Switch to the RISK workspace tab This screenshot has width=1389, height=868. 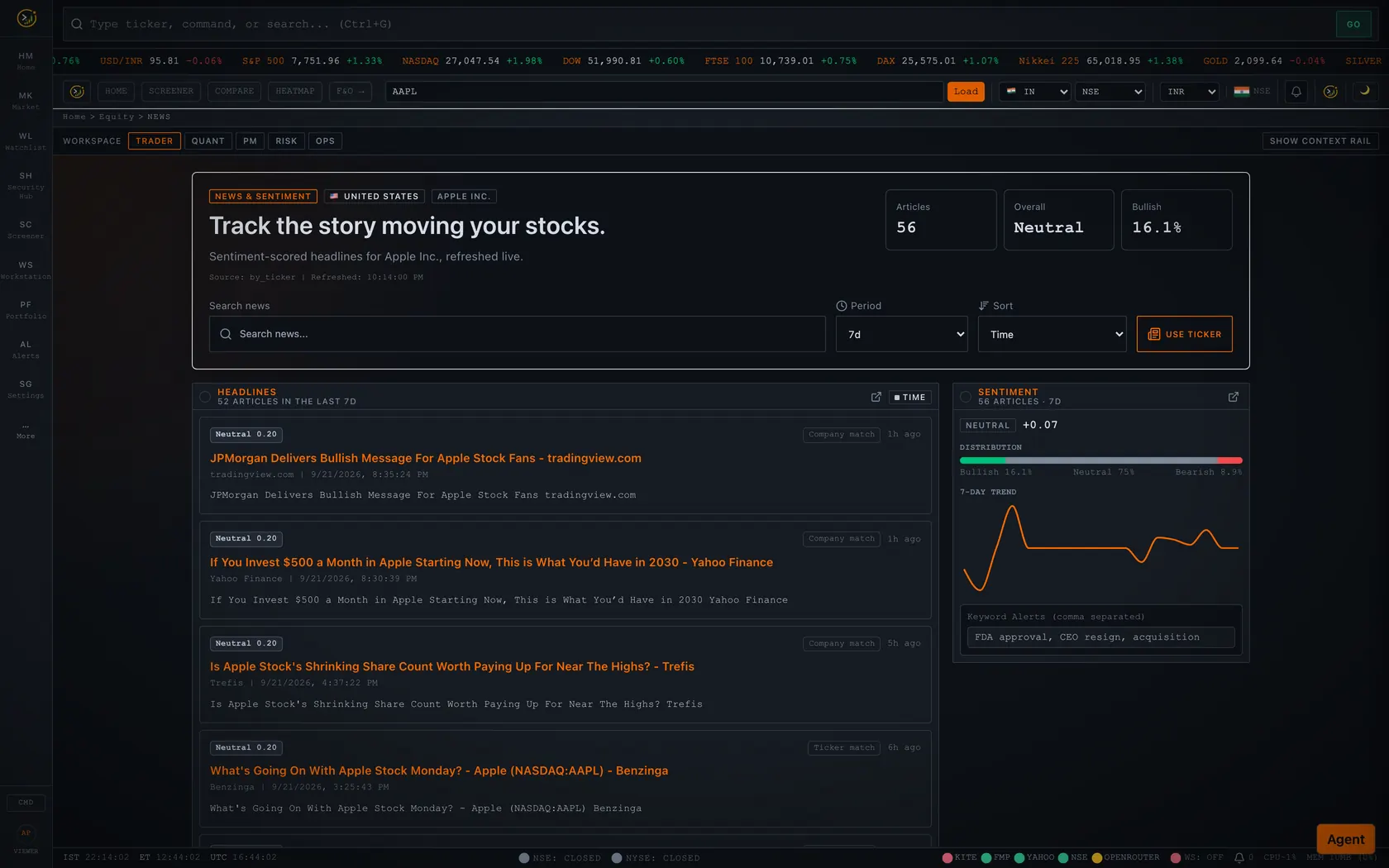(x=287, y=141)
